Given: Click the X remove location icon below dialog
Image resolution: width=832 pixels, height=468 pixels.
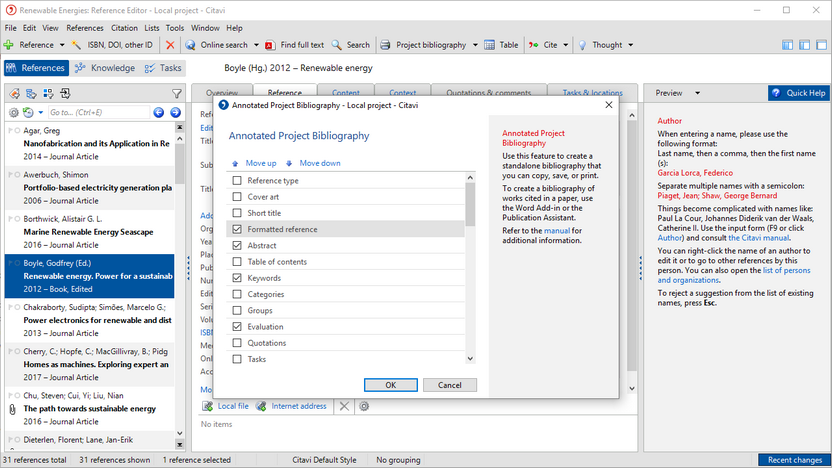Looking at the screenshot, I should 344,406.
